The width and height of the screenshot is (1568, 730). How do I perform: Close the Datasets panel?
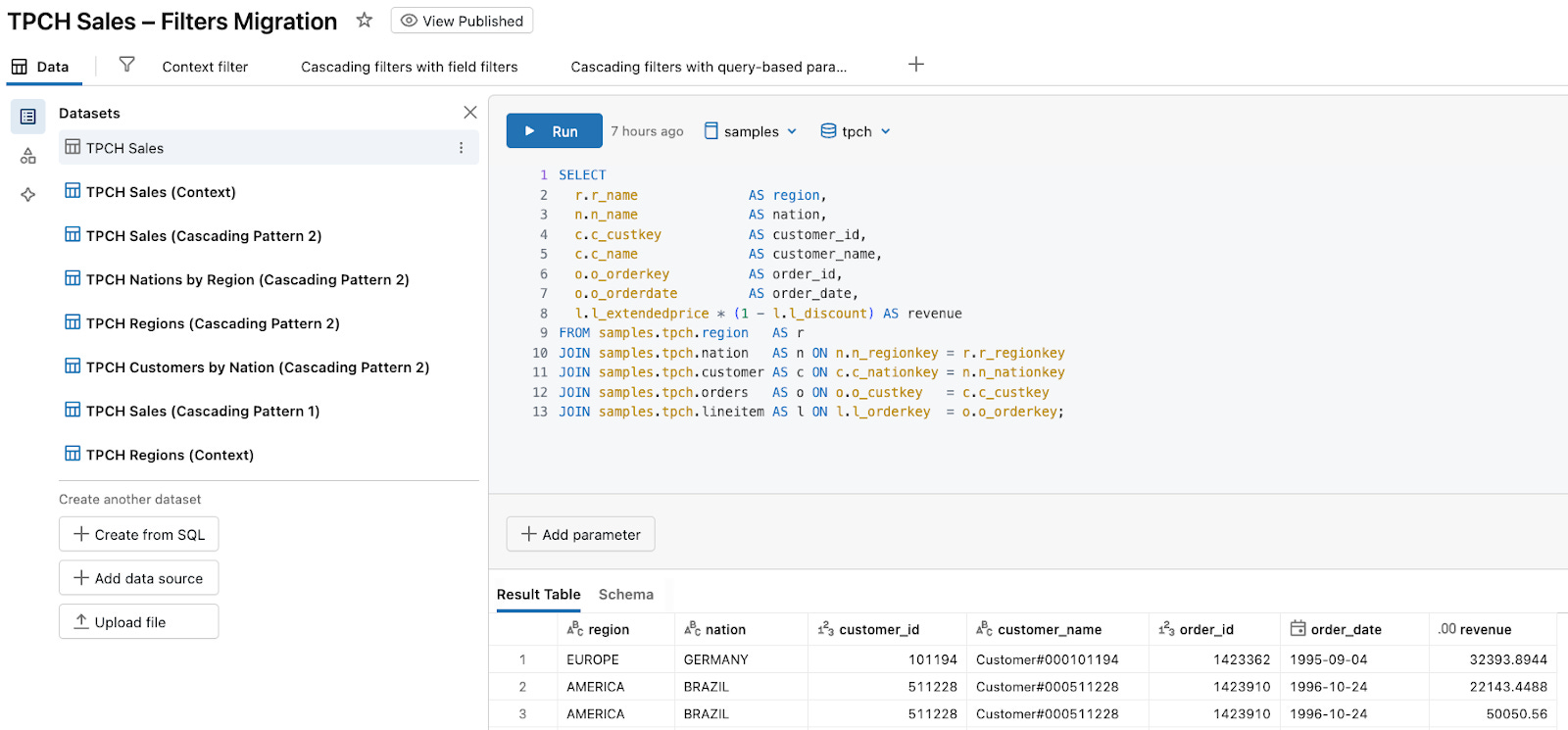click(x=470, y=113)
